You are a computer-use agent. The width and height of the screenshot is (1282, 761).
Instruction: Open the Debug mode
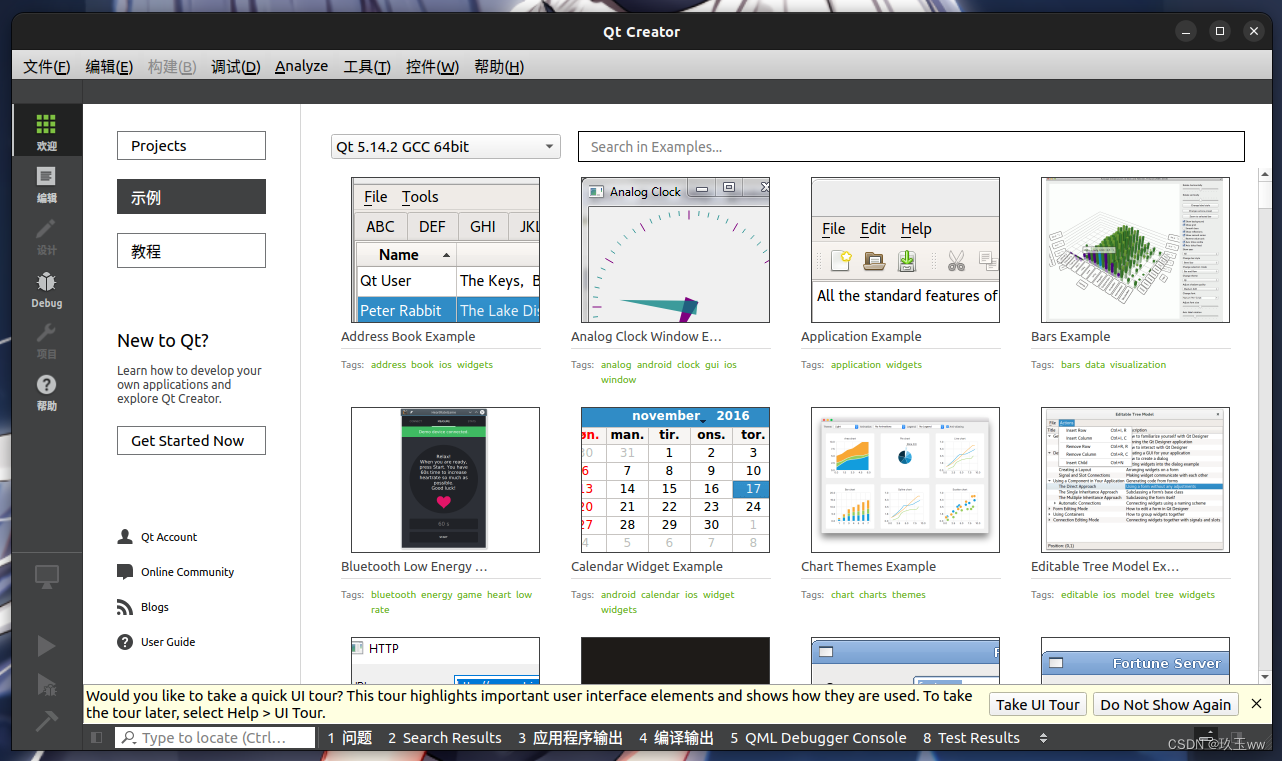click(x=46, y=288)
